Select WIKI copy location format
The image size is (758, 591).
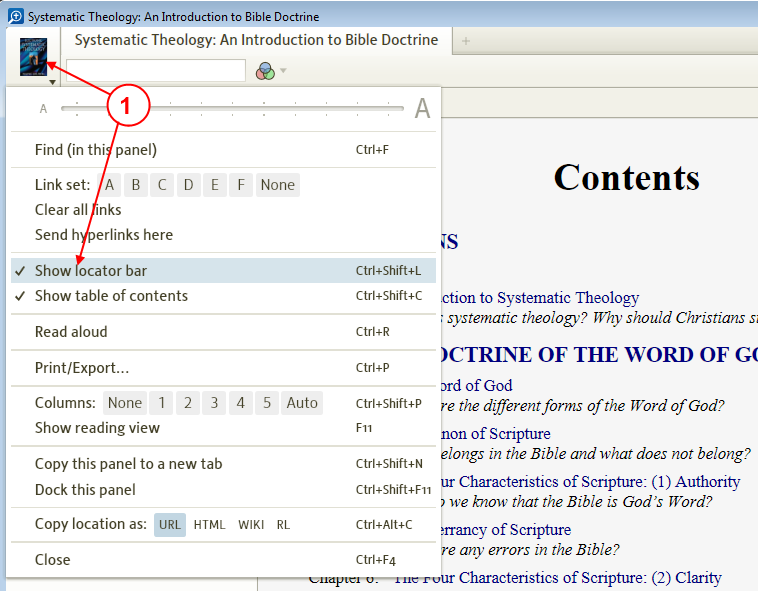pos(251,525)
